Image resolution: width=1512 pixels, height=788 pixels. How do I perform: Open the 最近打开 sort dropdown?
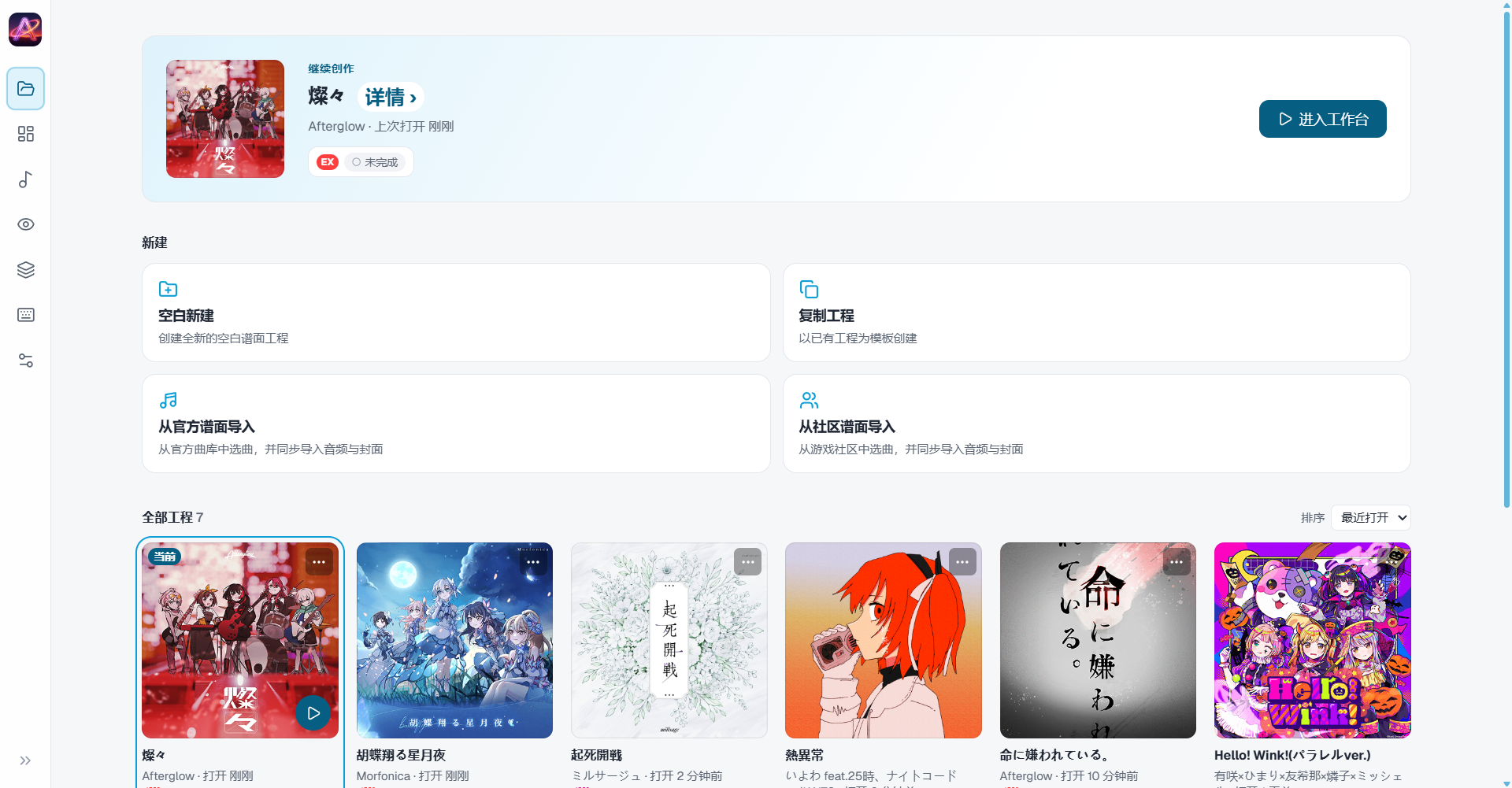[x=1371, y=517]
